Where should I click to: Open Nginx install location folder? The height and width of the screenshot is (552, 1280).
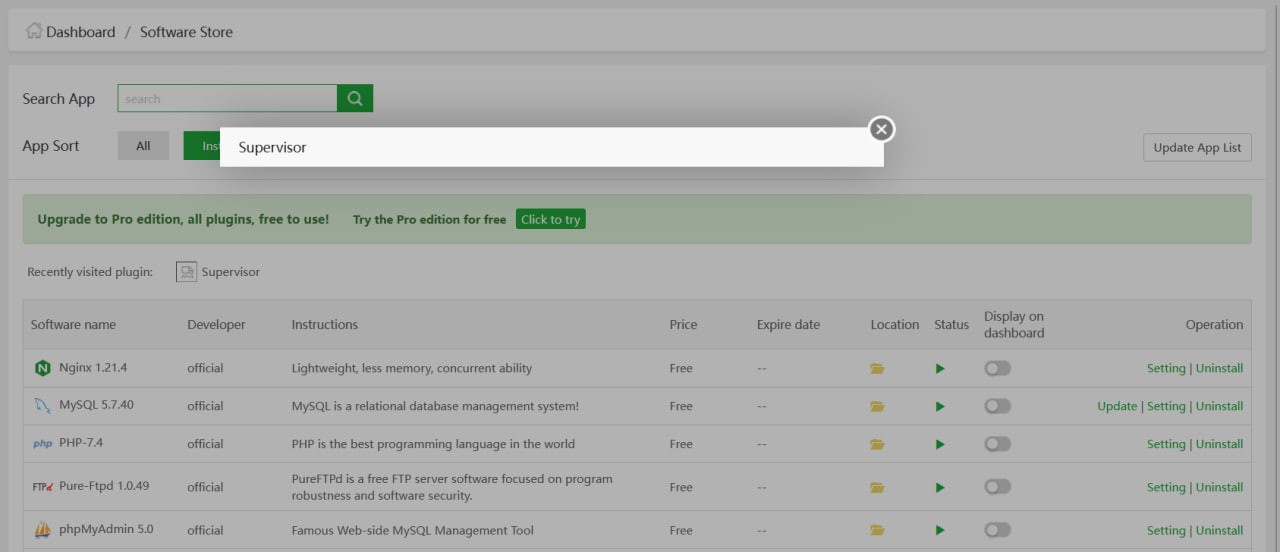click(x=877, y=369)
